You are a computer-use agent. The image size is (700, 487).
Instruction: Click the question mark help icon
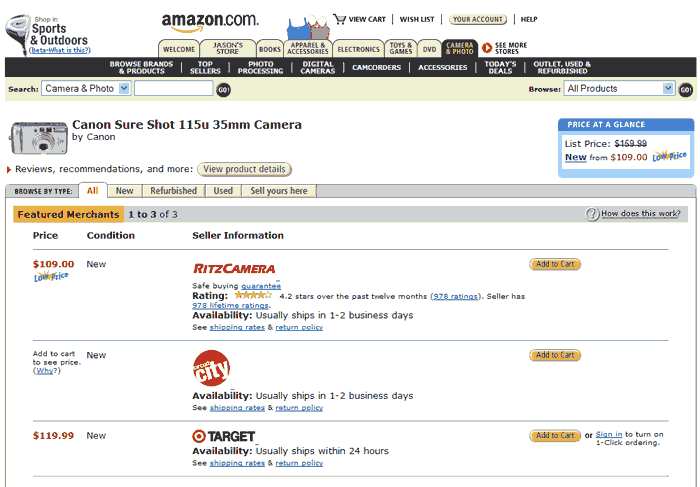point(592,214)
